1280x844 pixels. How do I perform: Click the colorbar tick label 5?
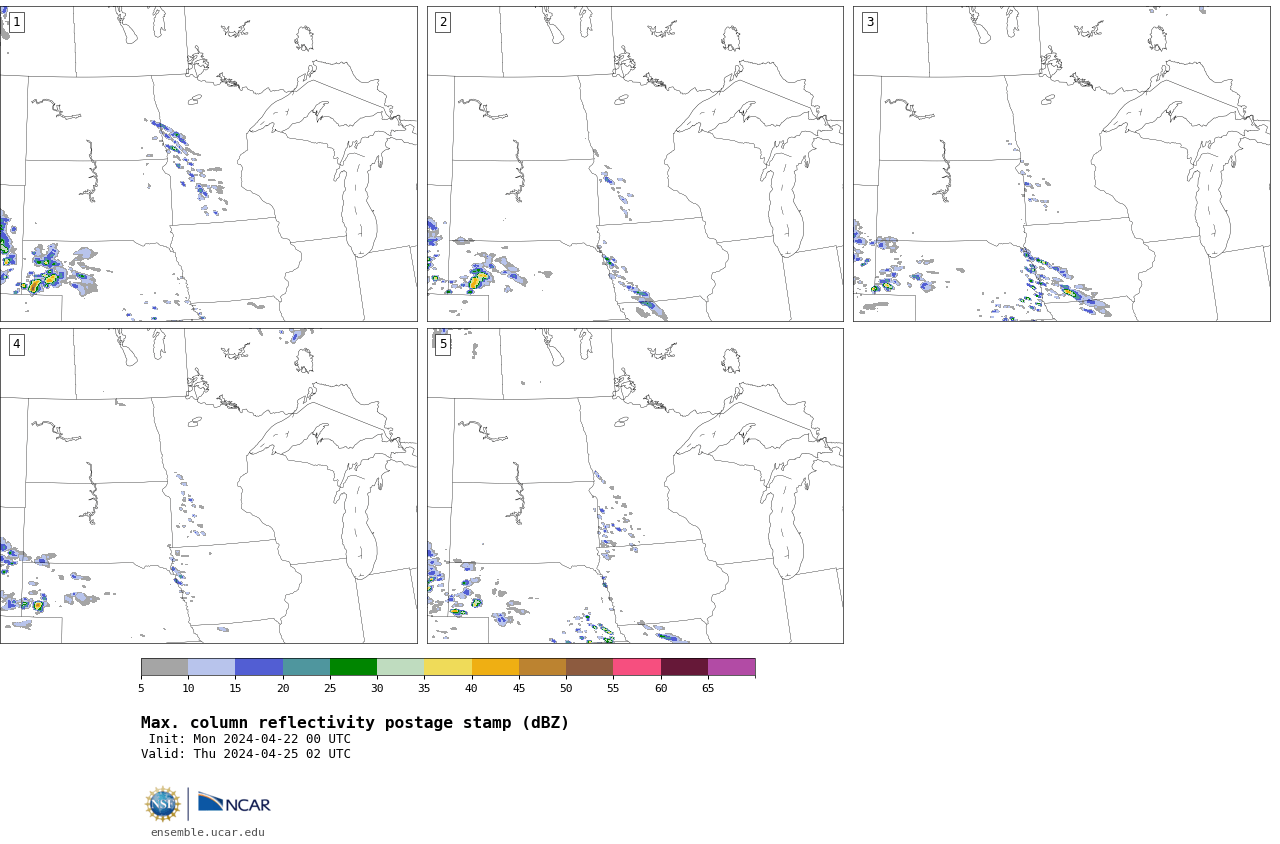point(141,688)
